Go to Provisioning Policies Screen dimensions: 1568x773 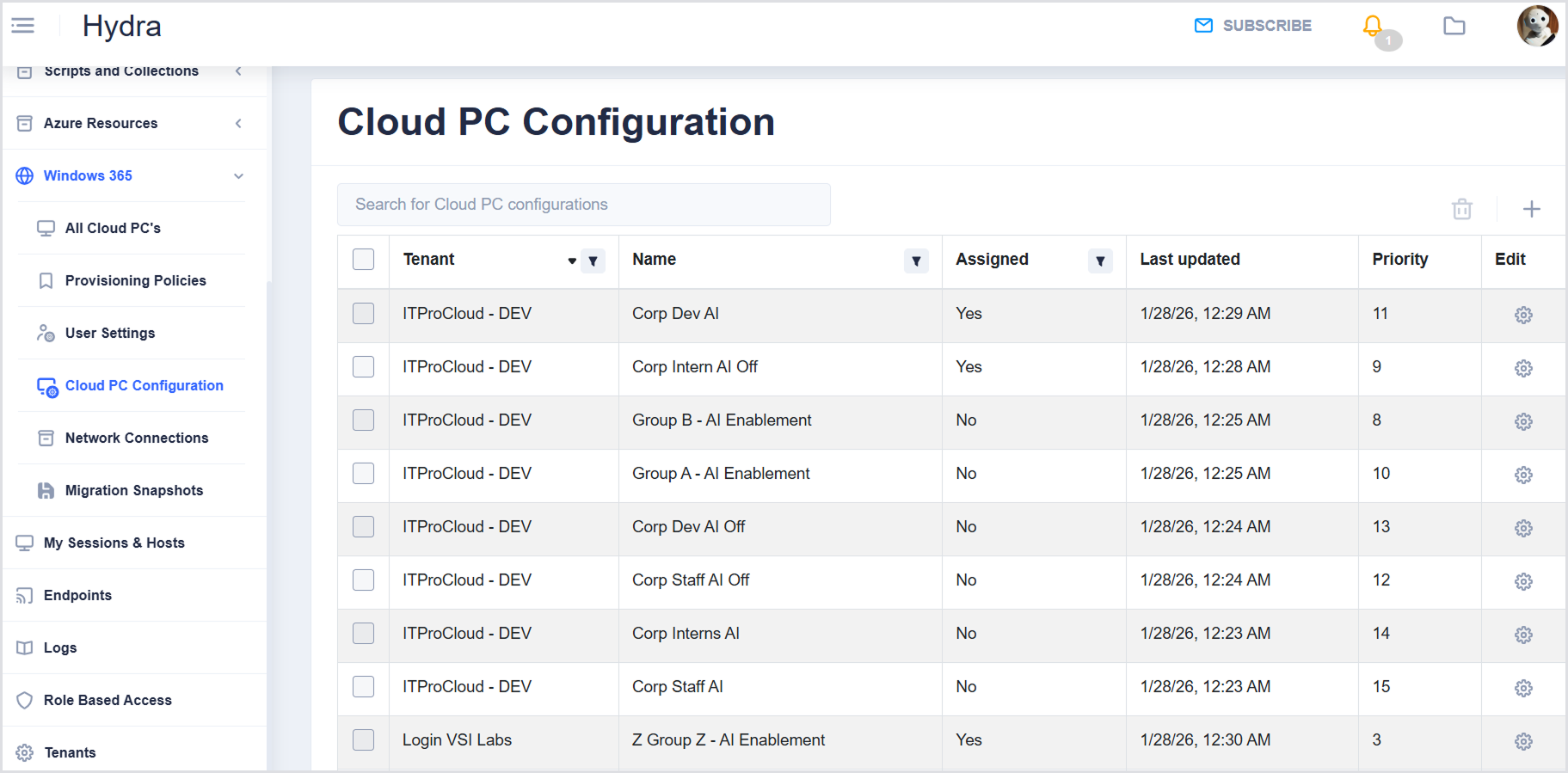pyautogui.click(x=135, y=280)
